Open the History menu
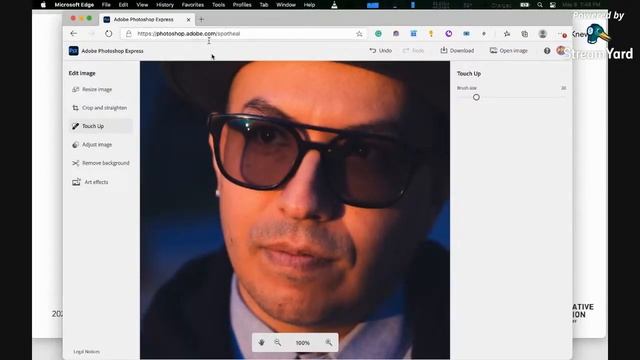This screenshot has width=640, height=360. point(165,5)
